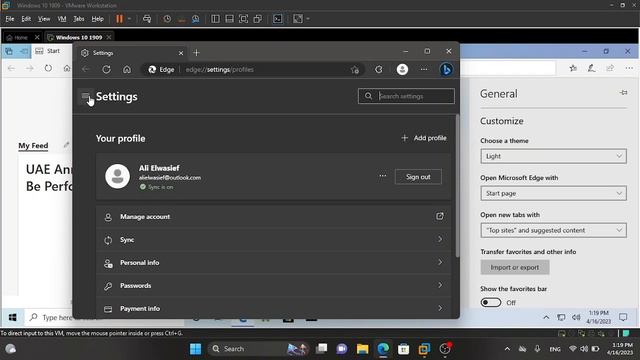The height and width of the screenshot is (360, 640).
Task: Expand the Passwords row chevron
Action: tap(440, 285)
